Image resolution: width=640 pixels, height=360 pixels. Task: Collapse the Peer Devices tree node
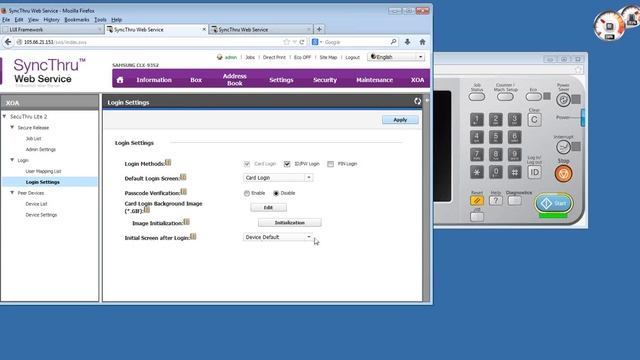tap(12, 193)
